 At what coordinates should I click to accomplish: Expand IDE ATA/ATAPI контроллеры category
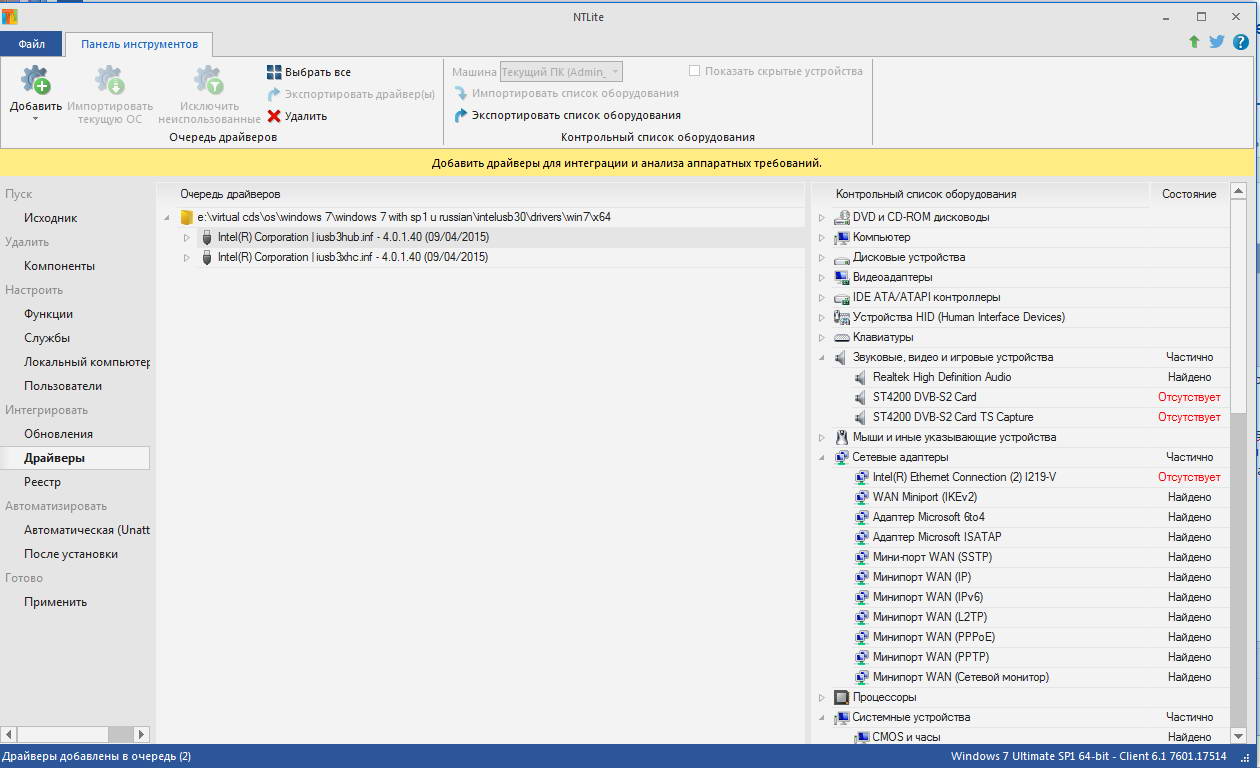[822, 297]
